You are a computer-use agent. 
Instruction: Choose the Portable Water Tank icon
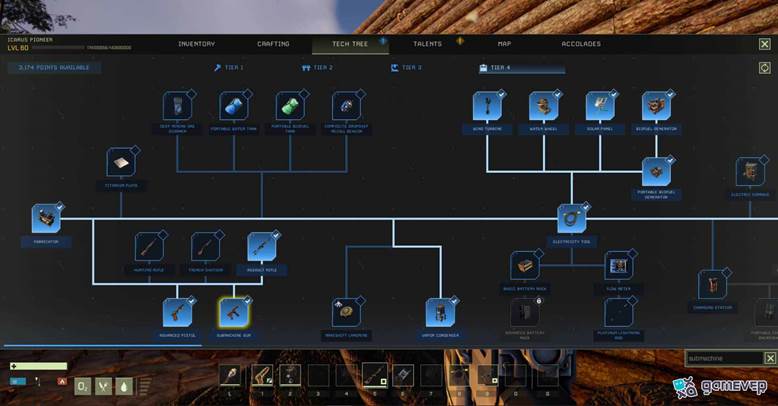click(234, 106)
